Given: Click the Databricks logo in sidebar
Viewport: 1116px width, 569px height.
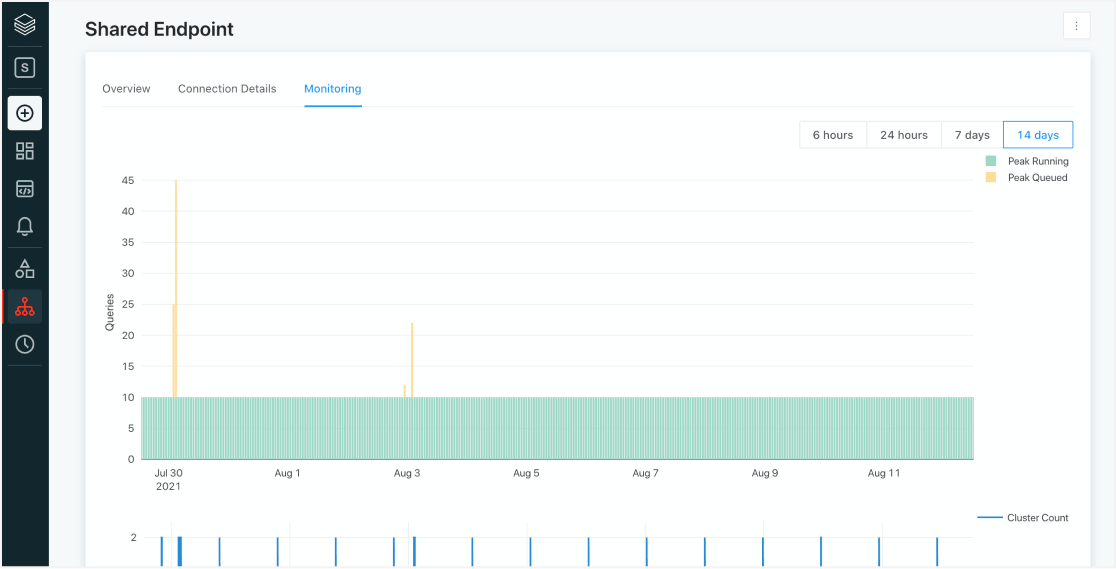Looking at the screenshot, I should 25,24.
